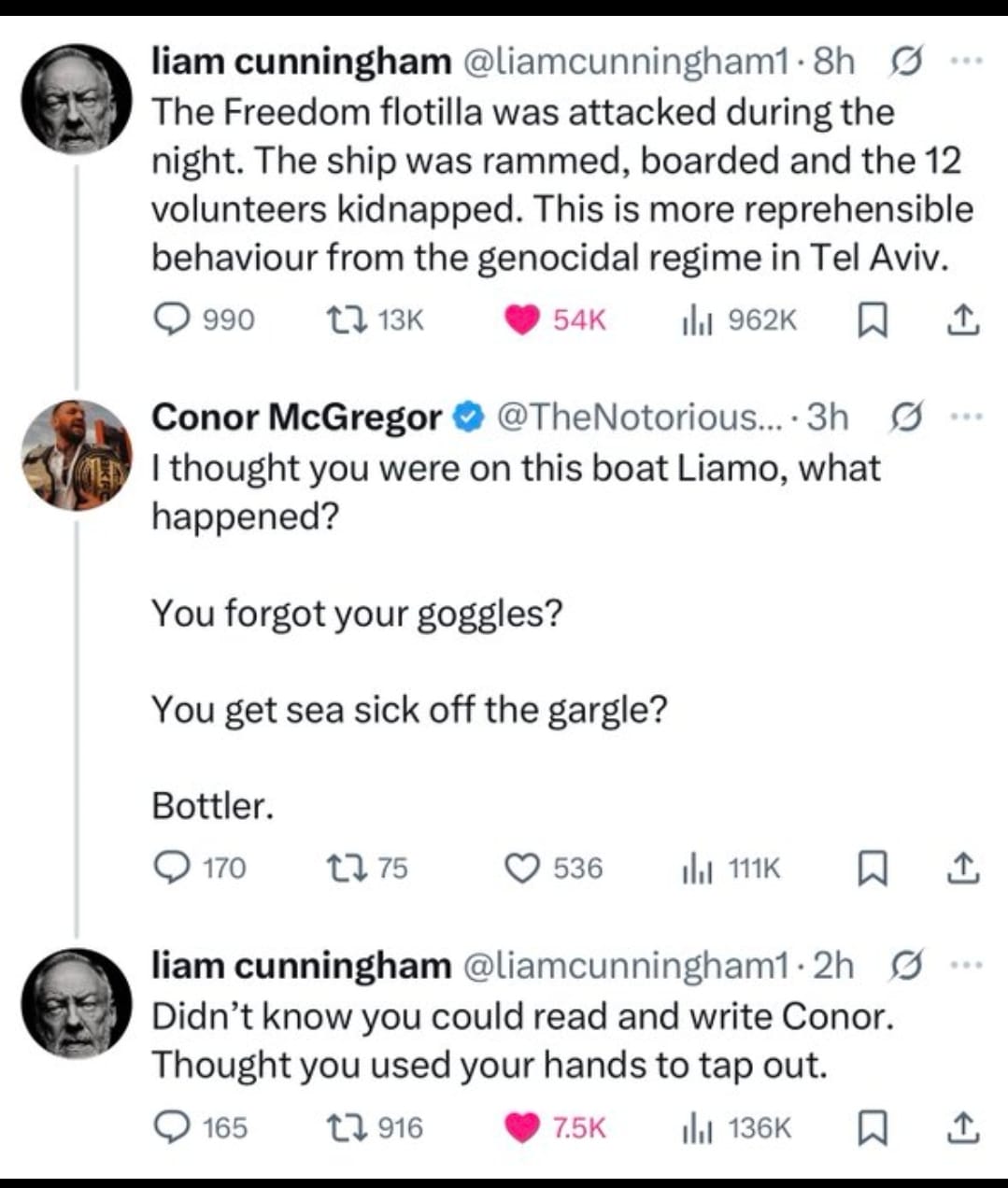Reply to Liam Cunningham's Freedom flotilla tweet
Viewport: 1008px width, 1188px height.
click(x=172, y=320)
